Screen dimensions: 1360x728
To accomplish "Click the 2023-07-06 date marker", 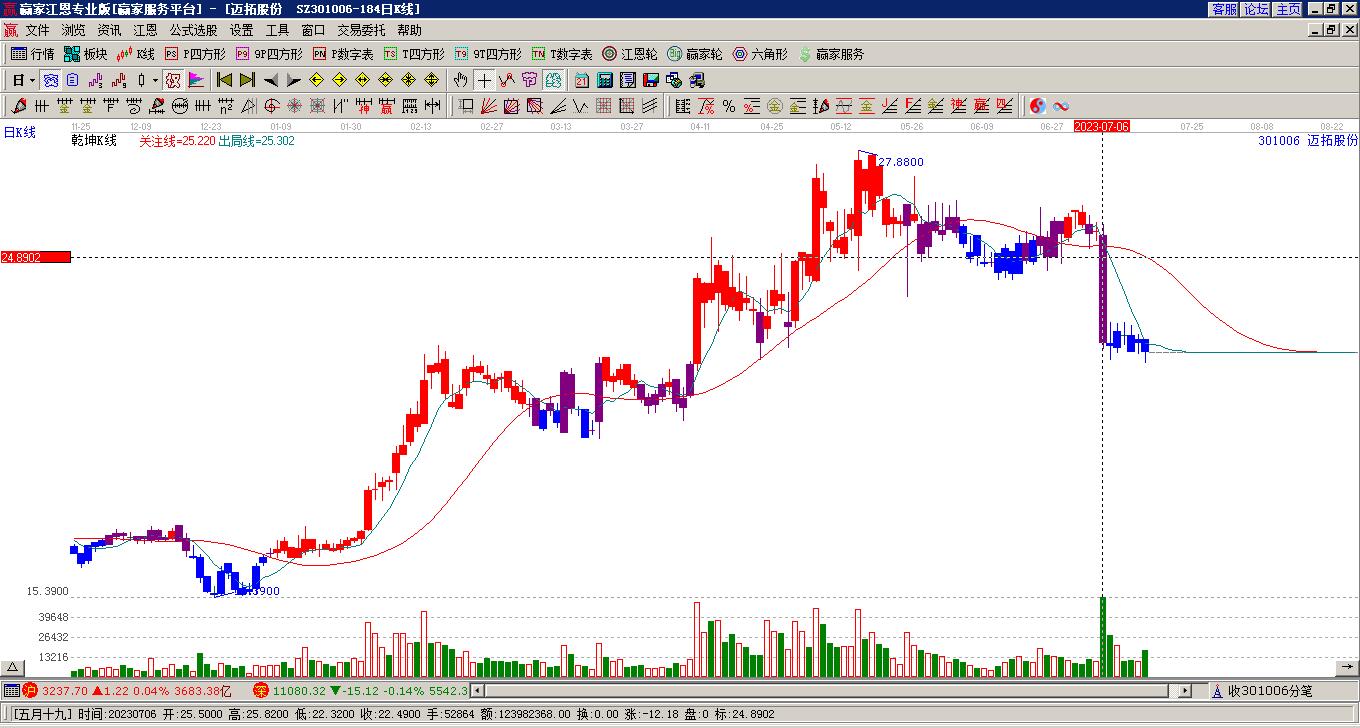I will (x=1102, y=127).
